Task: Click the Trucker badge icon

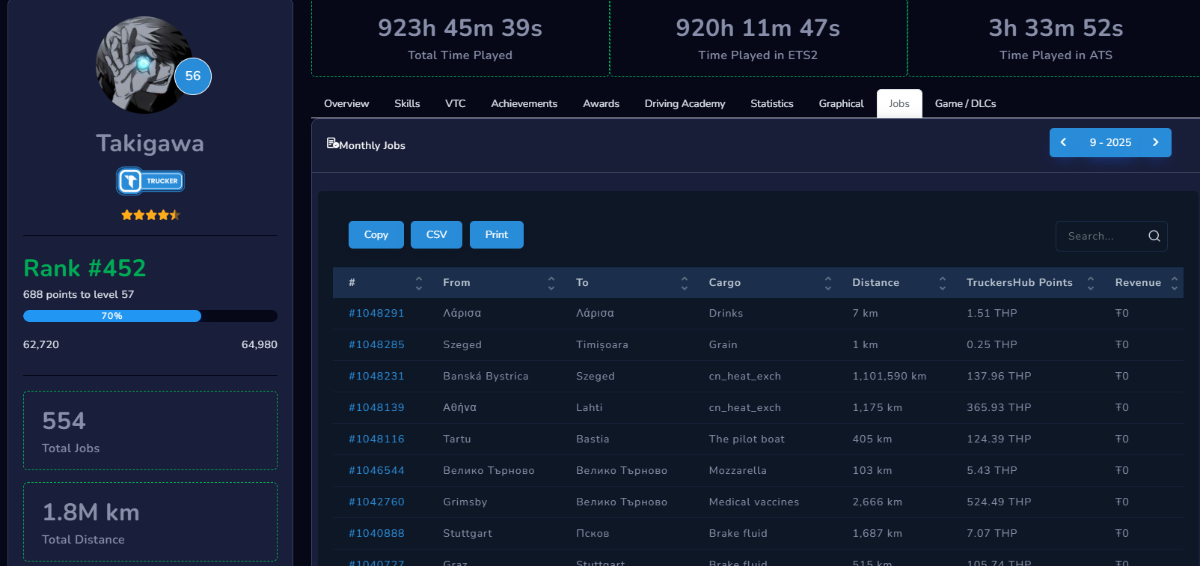Action: pos(151,181)
